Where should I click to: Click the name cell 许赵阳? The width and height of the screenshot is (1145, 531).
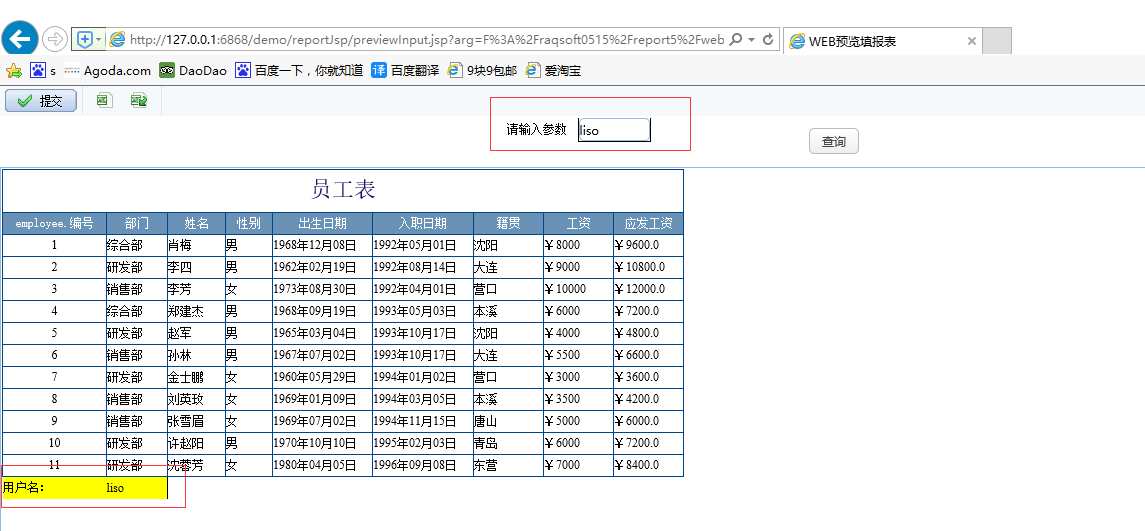tap(196, 443)
